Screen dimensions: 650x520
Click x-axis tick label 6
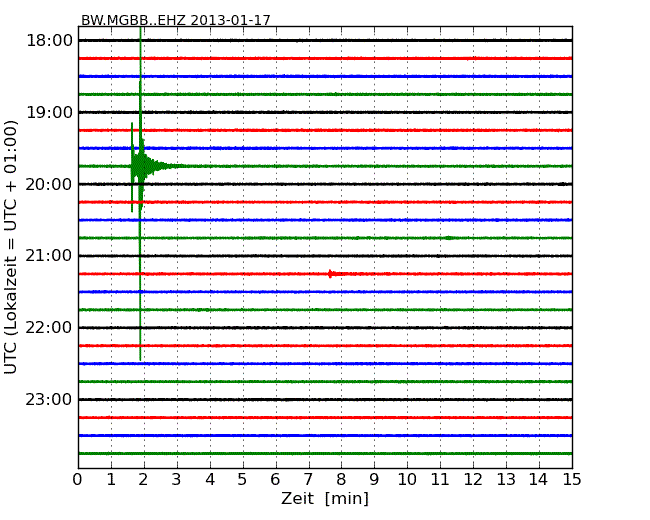click(x=275, y=480)
